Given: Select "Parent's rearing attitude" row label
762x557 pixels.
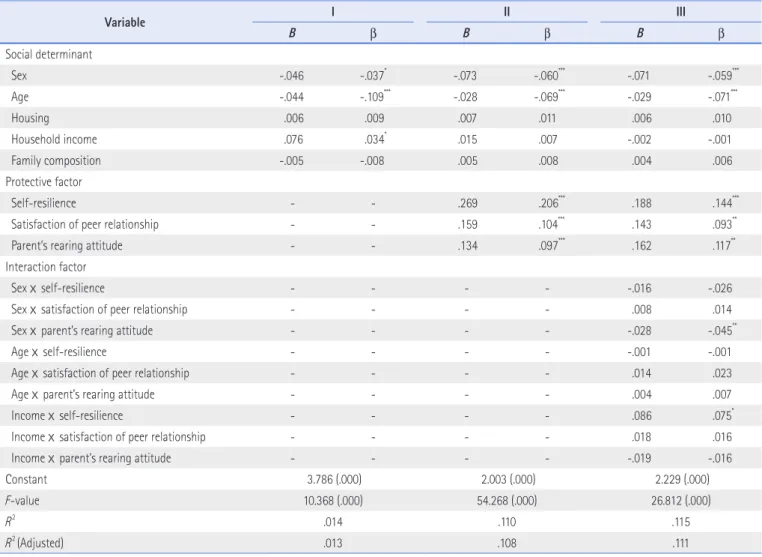Looking at the screenshot, I should (67, 245).
